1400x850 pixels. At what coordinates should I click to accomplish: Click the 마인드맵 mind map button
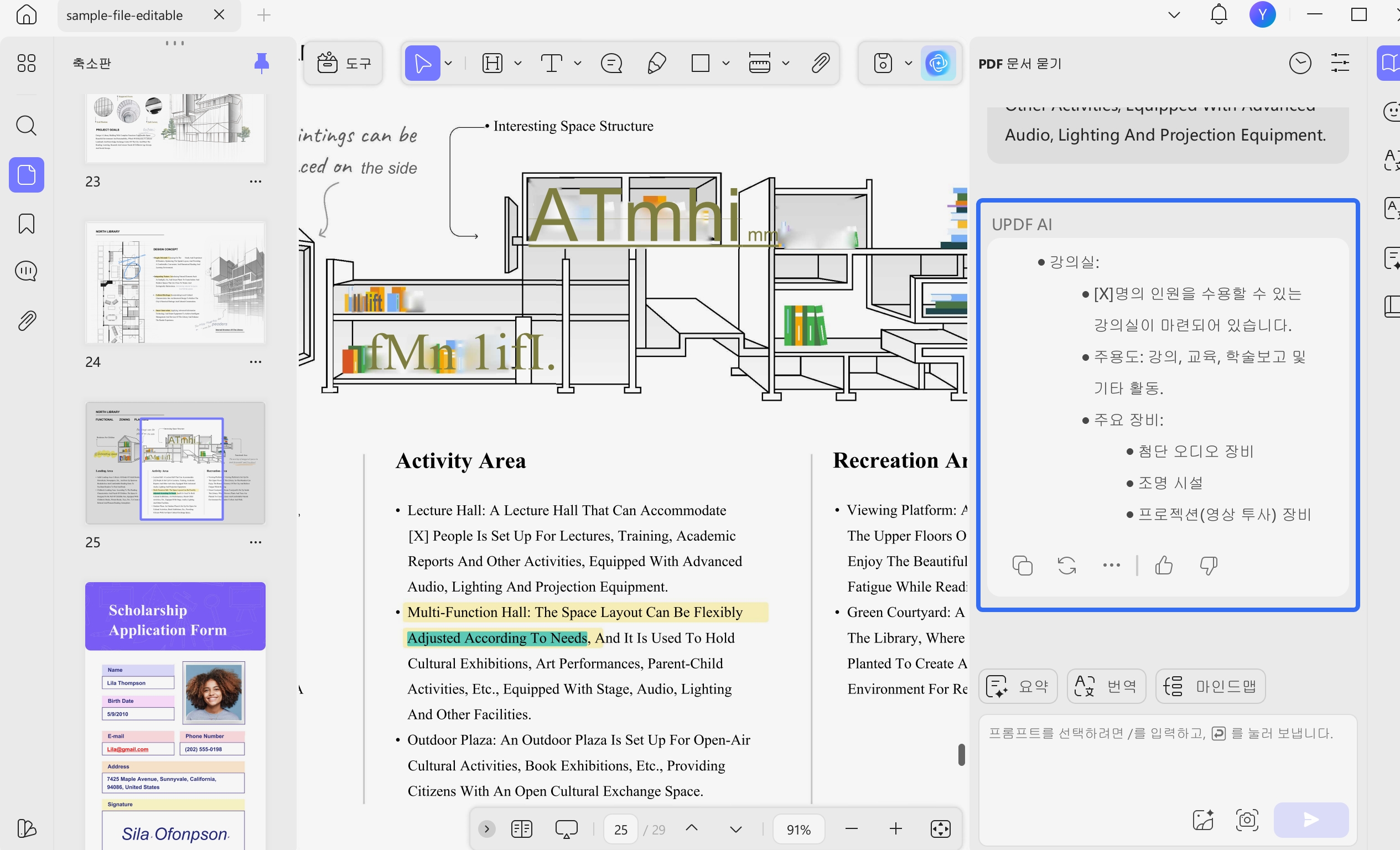pyautogui.click(x=1210, y=686)
